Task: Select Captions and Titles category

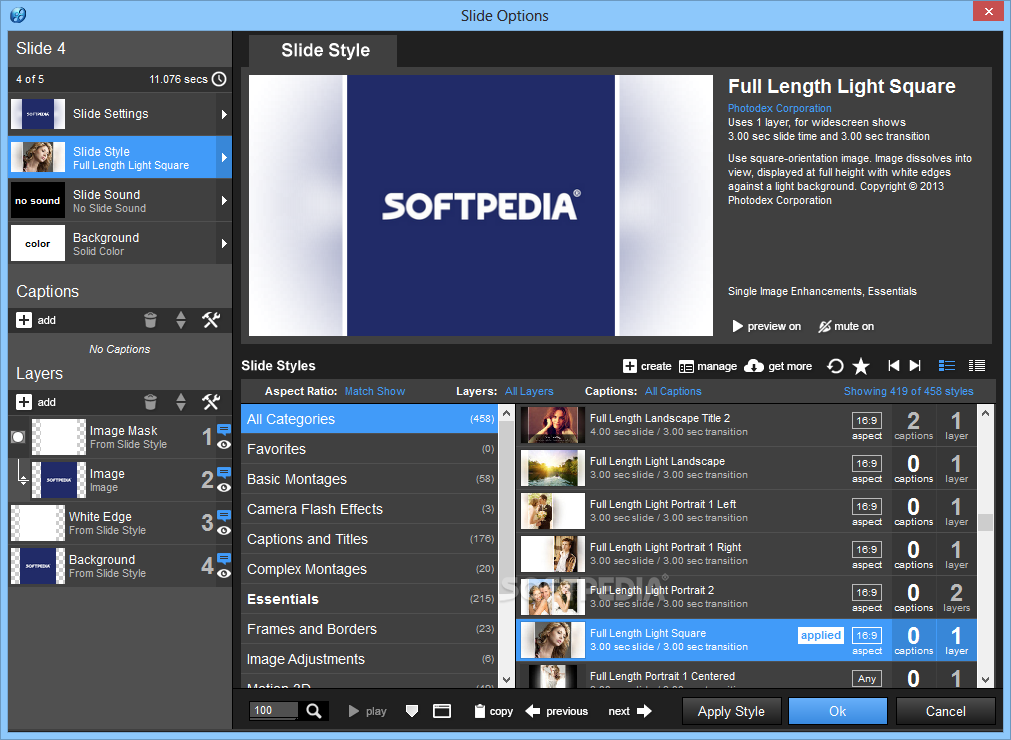Action: click(369, 539)
